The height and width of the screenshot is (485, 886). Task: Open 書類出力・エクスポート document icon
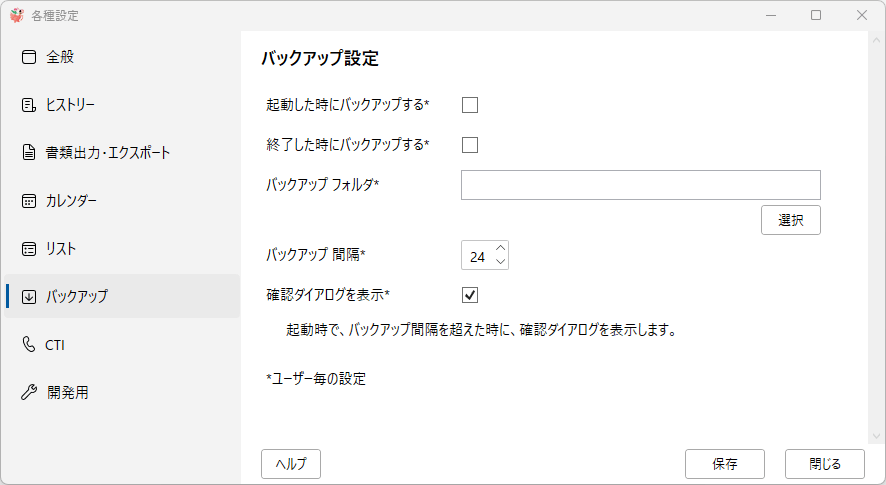[29, 153]
